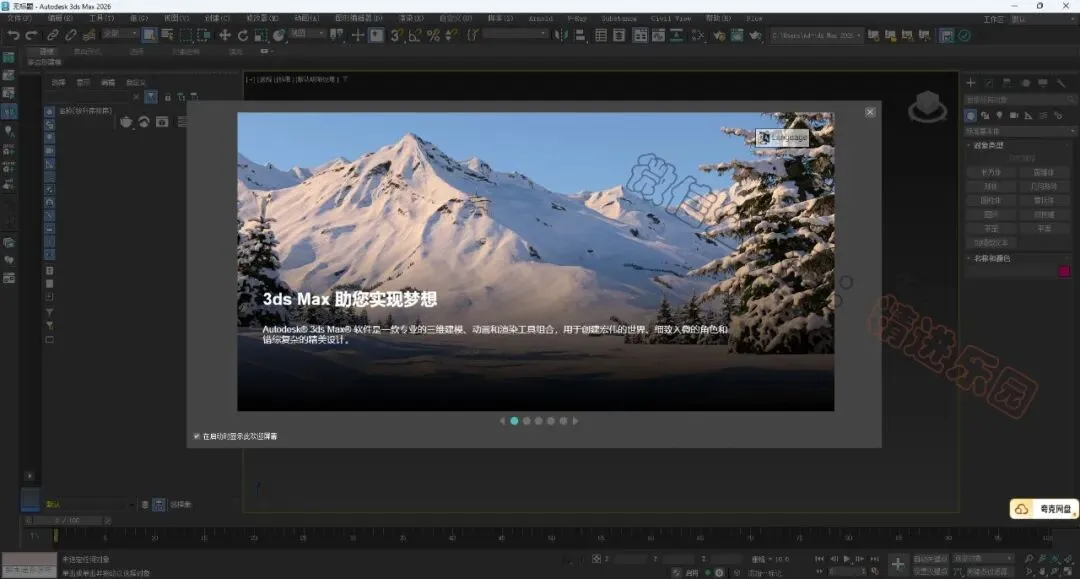This screenshot has width=1080, height=579.
Task: Open the project path dropdown
Action: (x=816, y=35)
